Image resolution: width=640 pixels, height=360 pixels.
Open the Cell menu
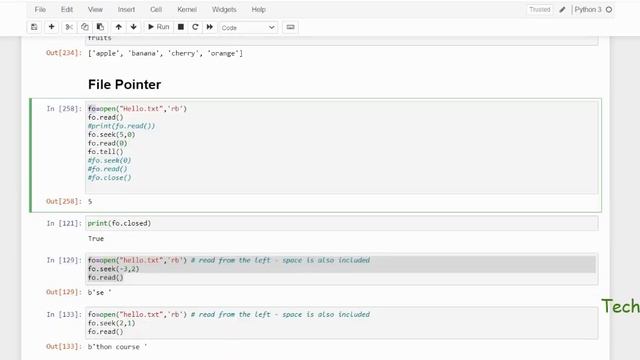click(x=156, y=9)
